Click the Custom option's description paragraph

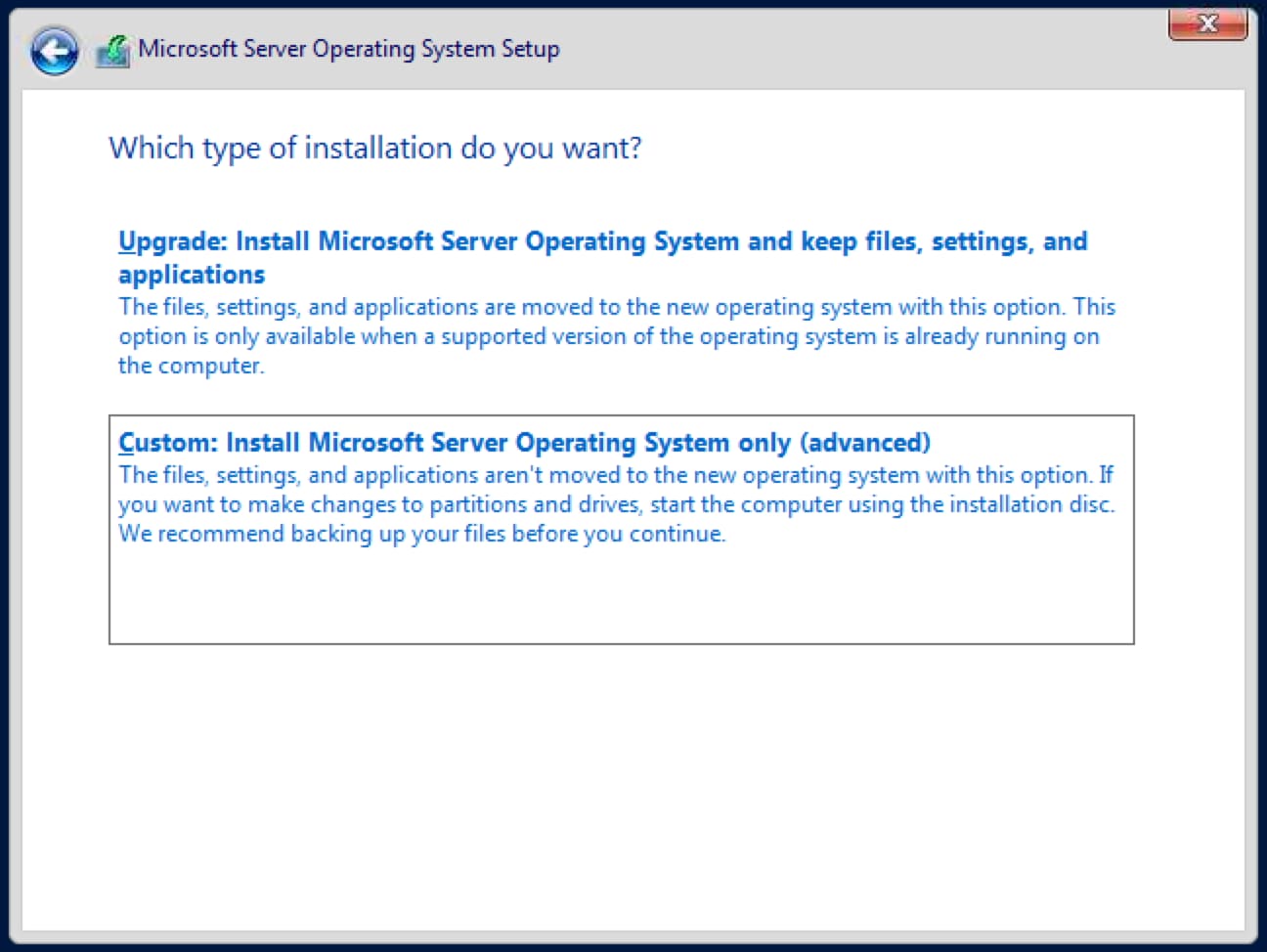pos(616,504)
